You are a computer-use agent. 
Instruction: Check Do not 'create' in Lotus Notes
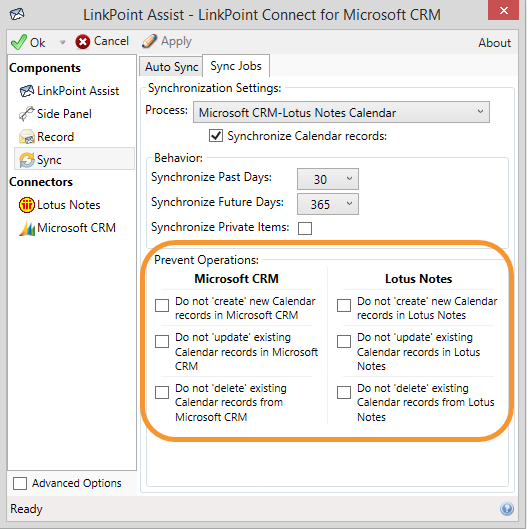344,305
